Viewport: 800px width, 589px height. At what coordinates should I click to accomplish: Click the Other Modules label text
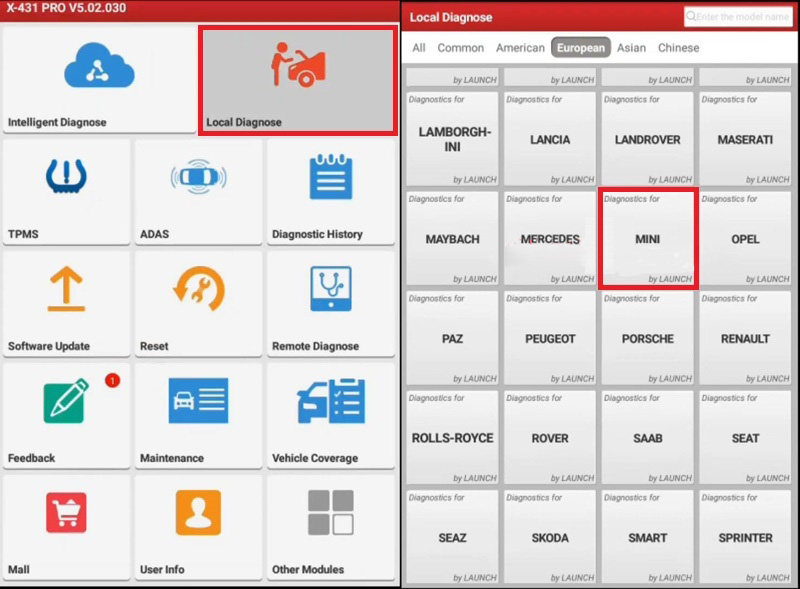coord(308,570)
